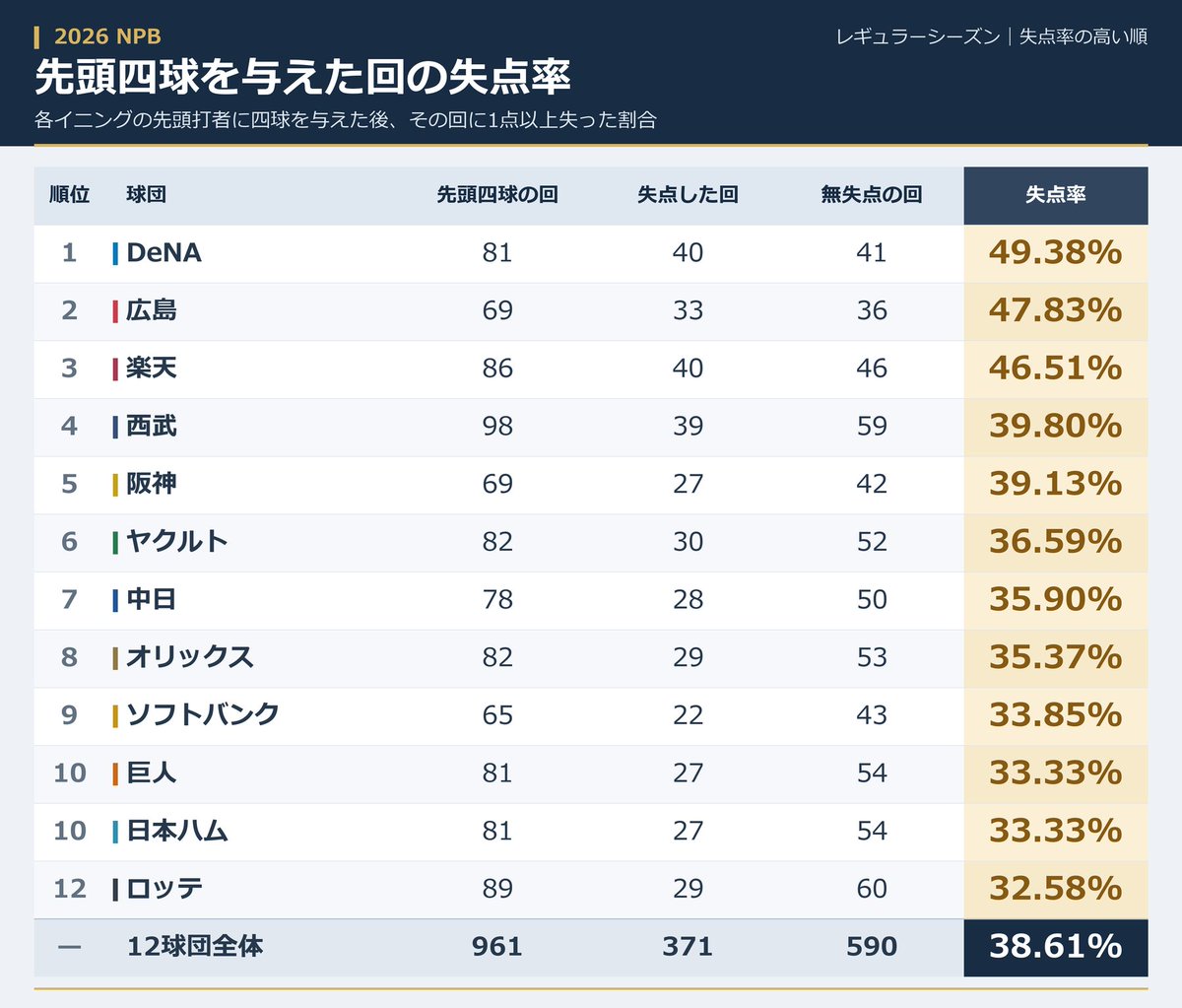
Task: Select the 広島 team name
Action: 152,310
